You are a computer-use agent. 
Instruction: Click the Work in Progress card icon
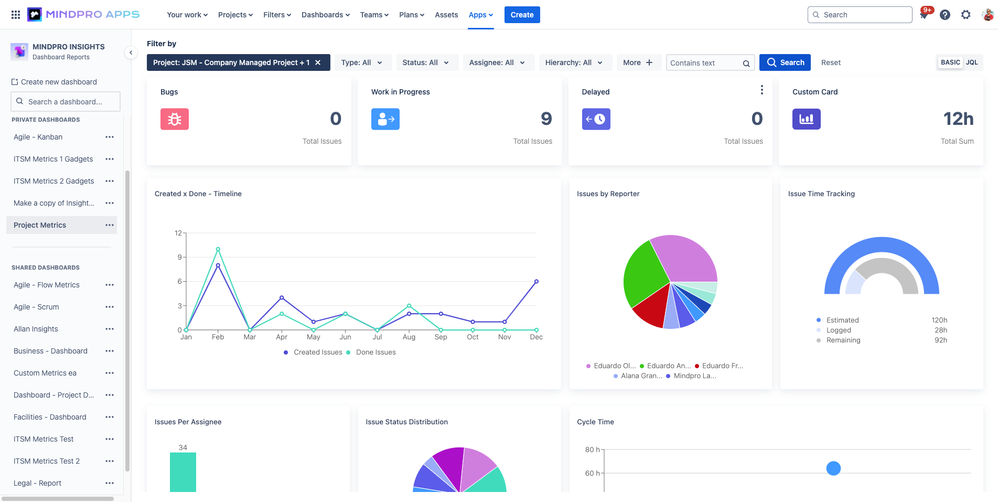[385, 119]
